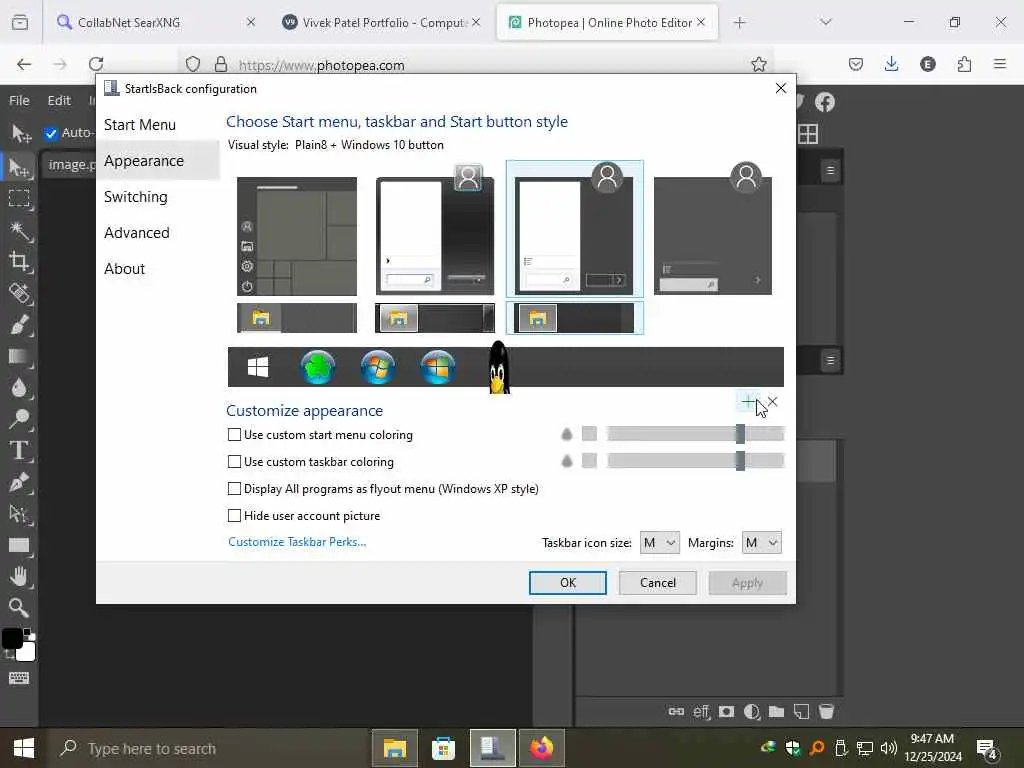
Task: Open the Switching section
Action: tap(136, 197)
